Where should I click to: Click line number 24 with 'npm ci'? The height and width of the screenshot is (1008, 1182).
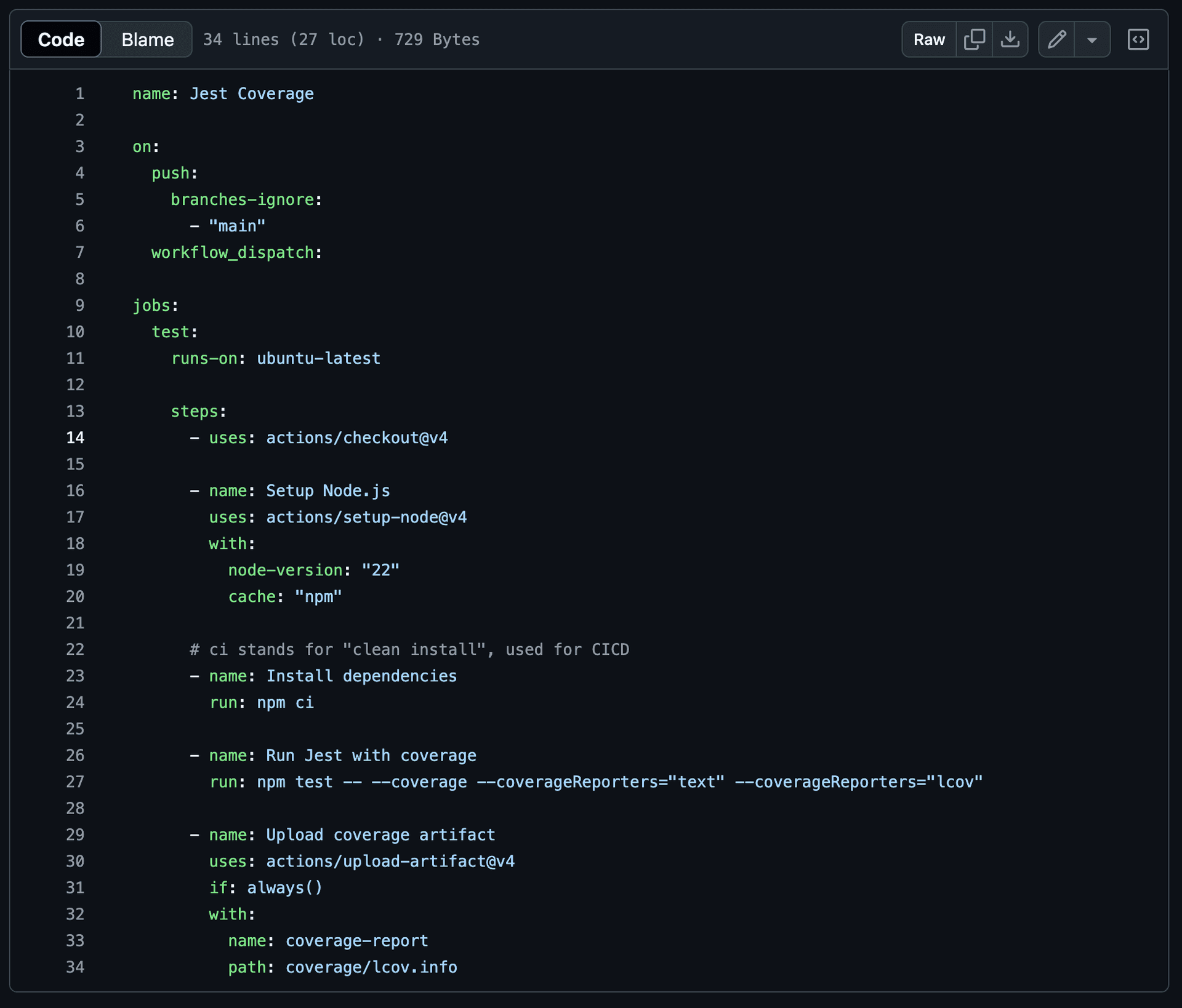tap(75, 702)
